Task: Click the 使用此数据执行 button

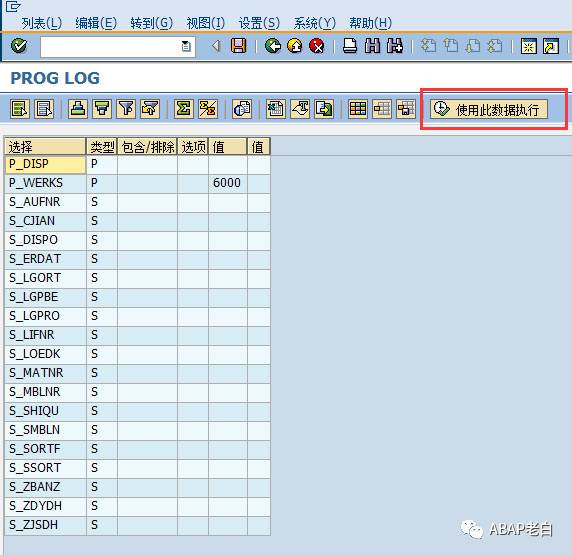Action: click(489, 109)
